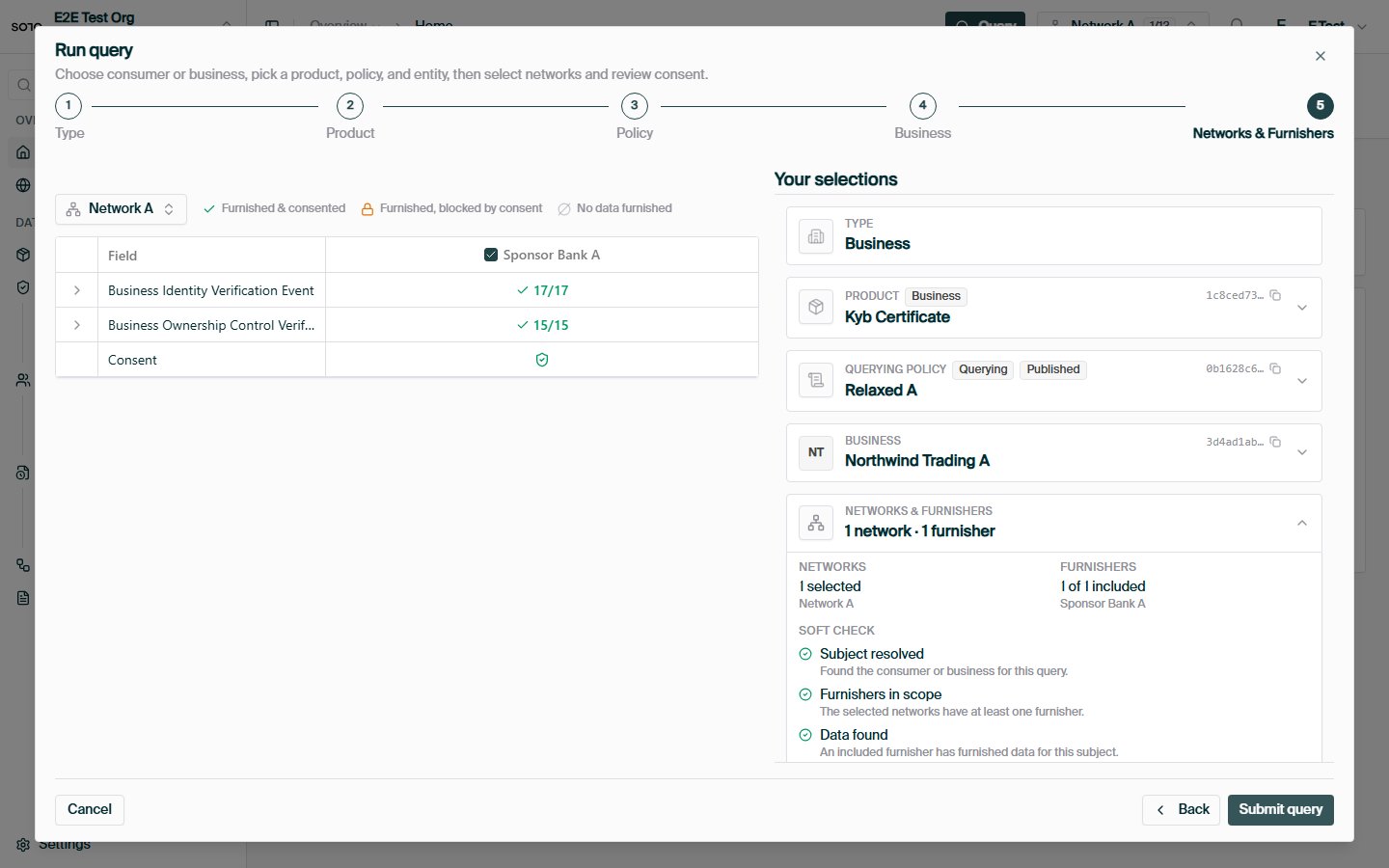
Task: Open the document icon in sidebar
Action: (23, 598)
